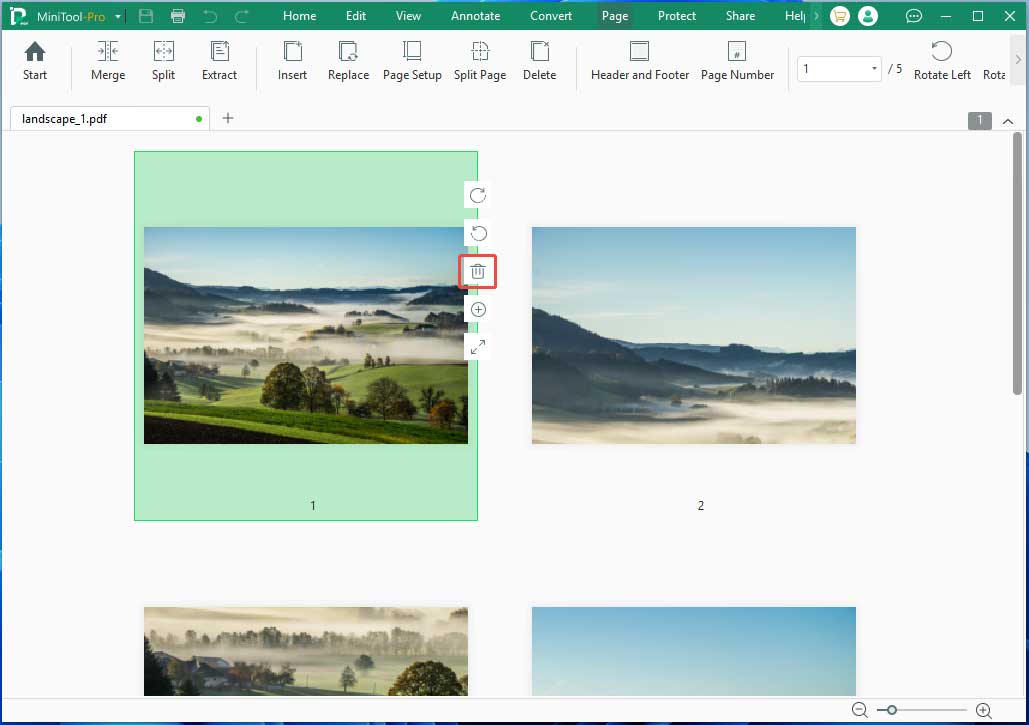Viewport: 1029px width, 725px height.
Task: Open the feedback chat bubble icon
Action: [914, 16]
